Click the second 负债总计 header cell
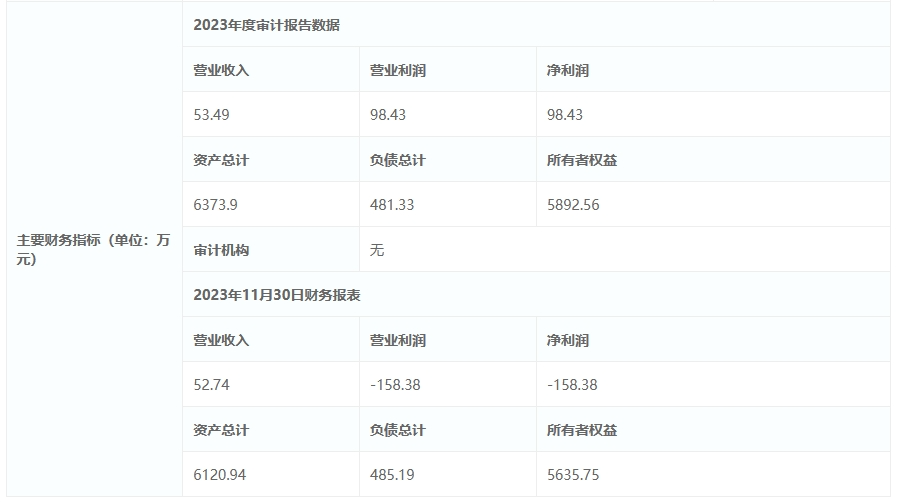This screenshot has width=898, height=502. (397, 430)
